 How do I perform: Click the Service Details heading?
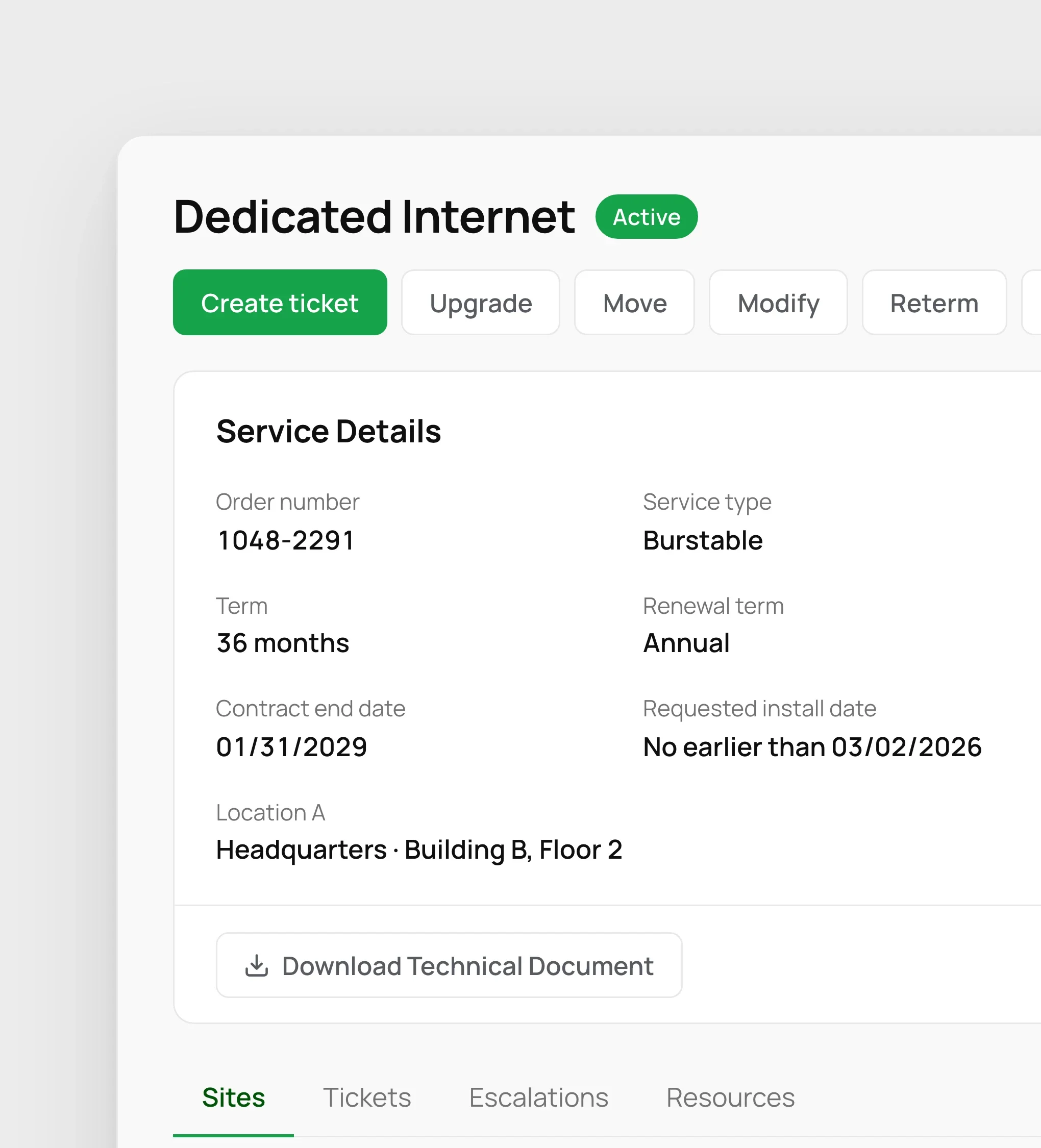[x=329, y=431]
